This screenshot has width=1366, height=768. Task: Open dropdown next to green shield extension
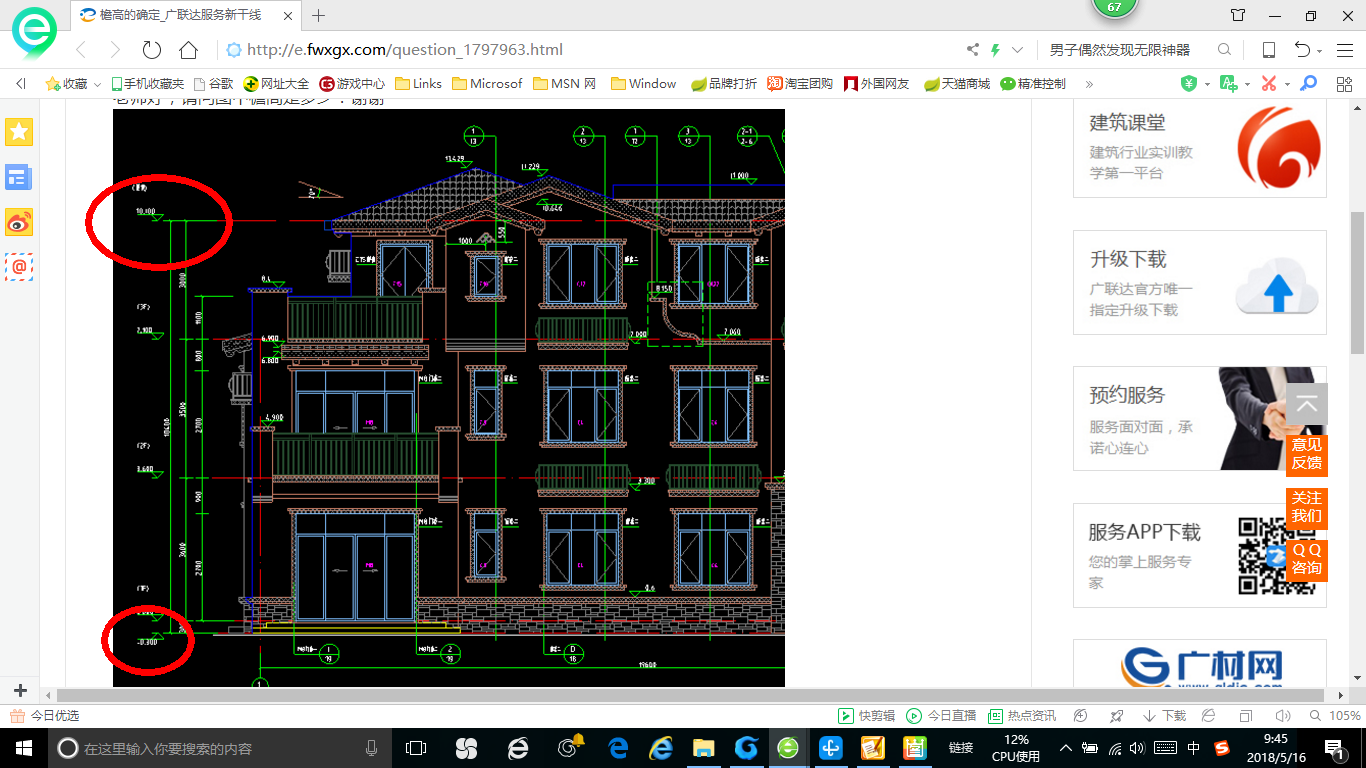coord(1207,85)
